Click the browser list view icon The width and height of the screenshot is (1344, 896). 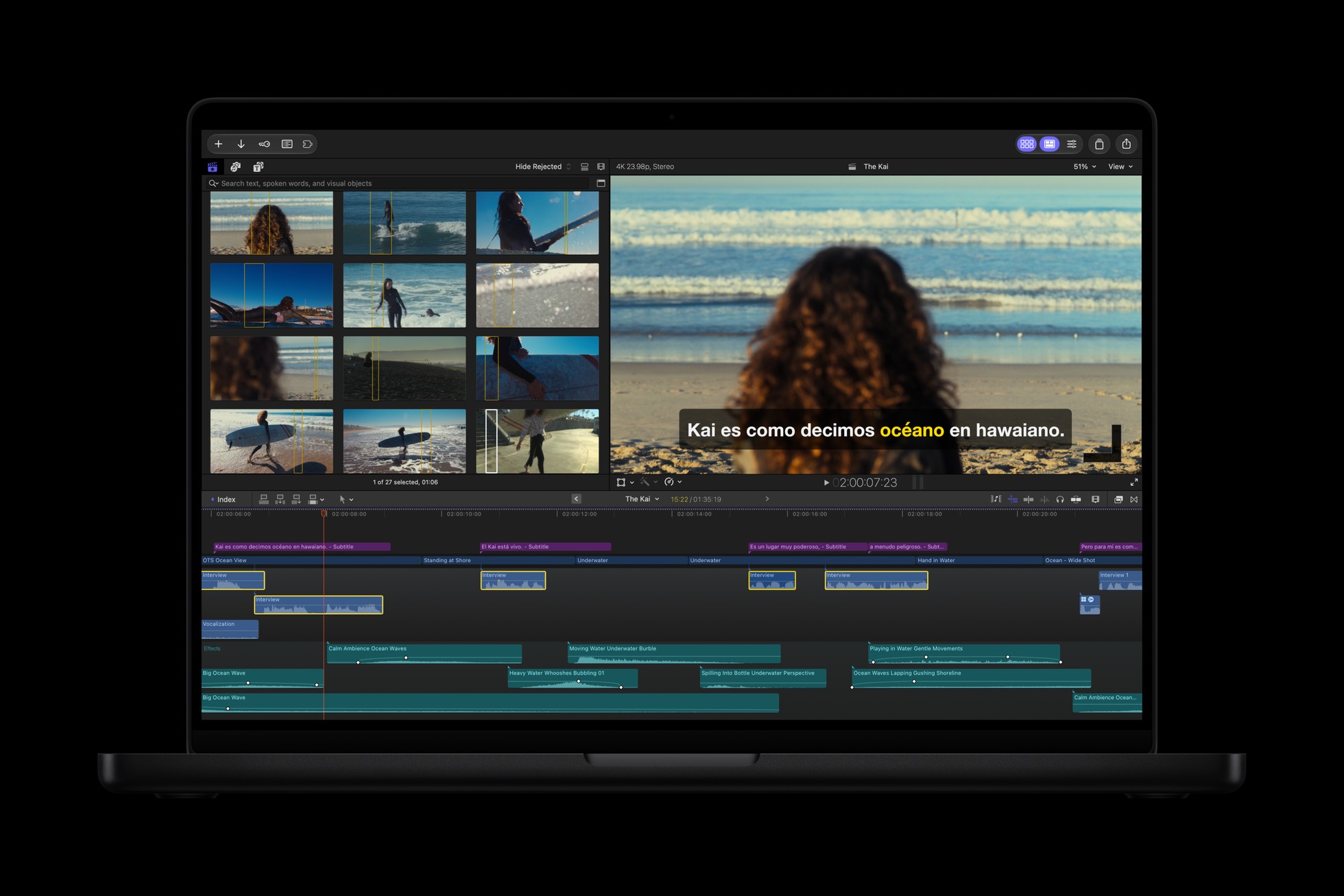point(585,167)
